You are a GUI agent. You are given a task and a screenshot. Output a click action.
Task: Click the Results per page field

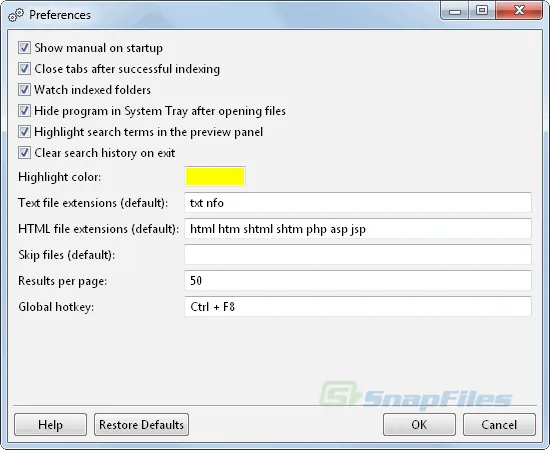point(358,281)
